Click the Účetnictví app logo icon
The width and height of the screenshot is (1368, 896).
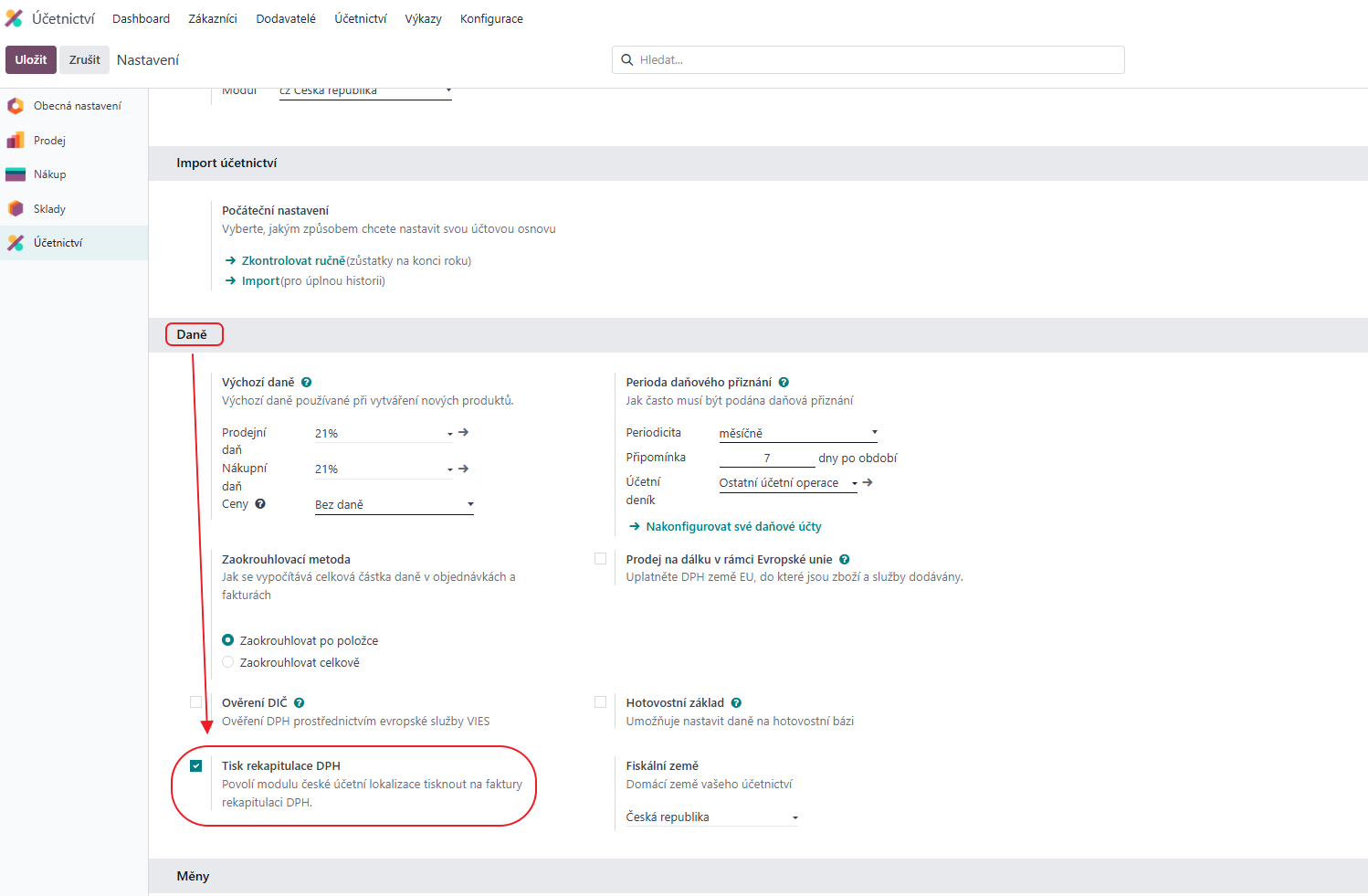[14, 18]
